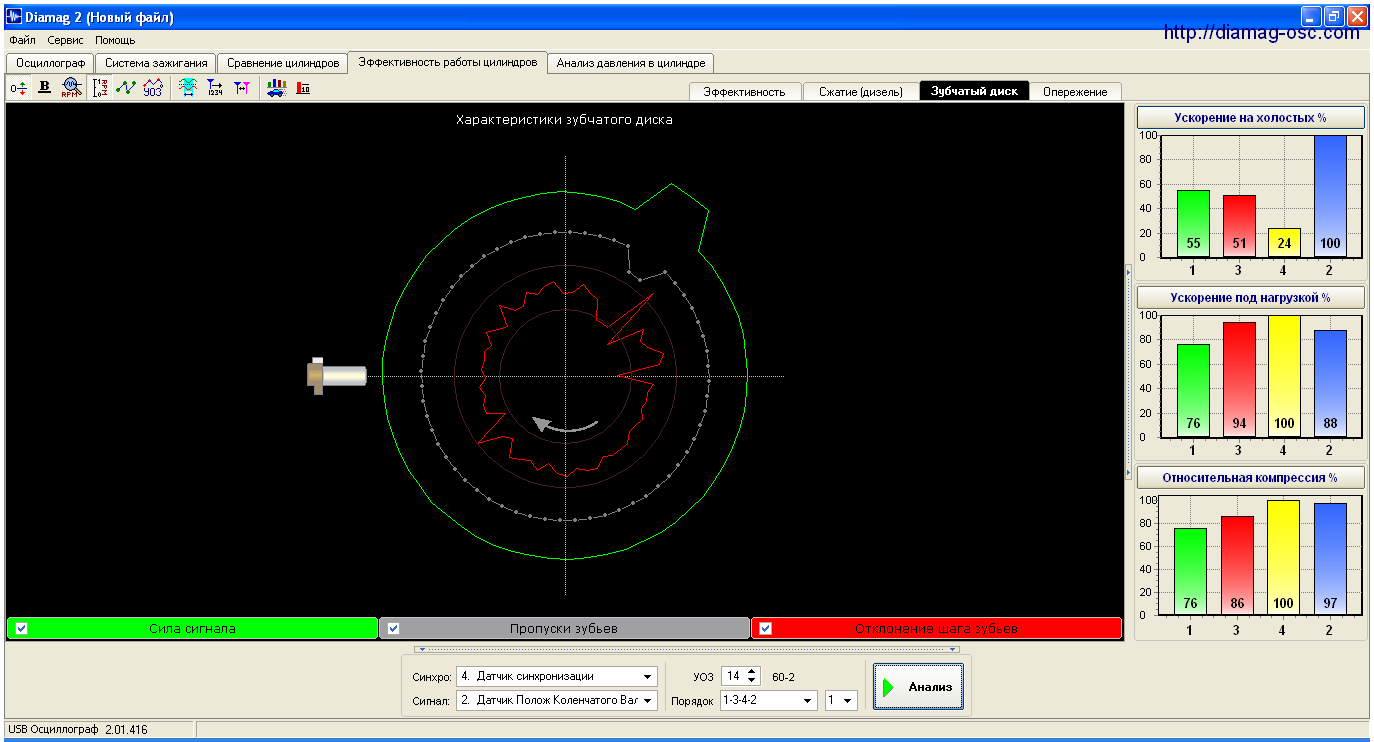Image resolution: width=1374 pixels, height=742 pixels.
Task: Toggle the Сила сигнала checkbox
Action: point(22,628)
